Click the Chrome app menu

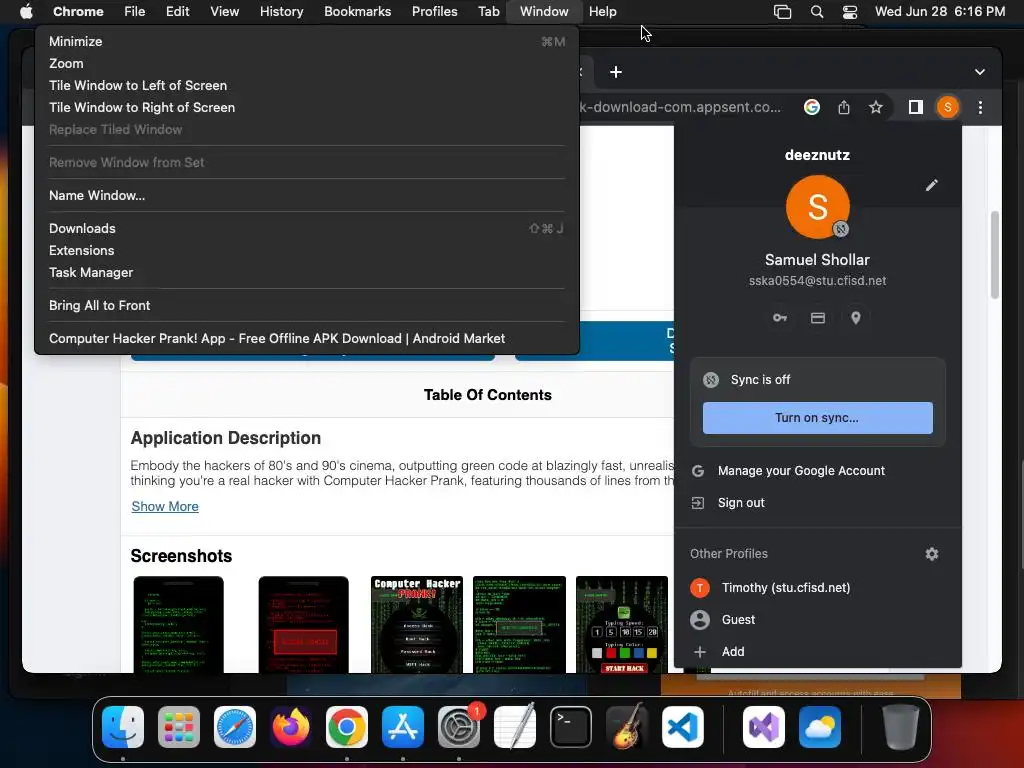point(78,11)
